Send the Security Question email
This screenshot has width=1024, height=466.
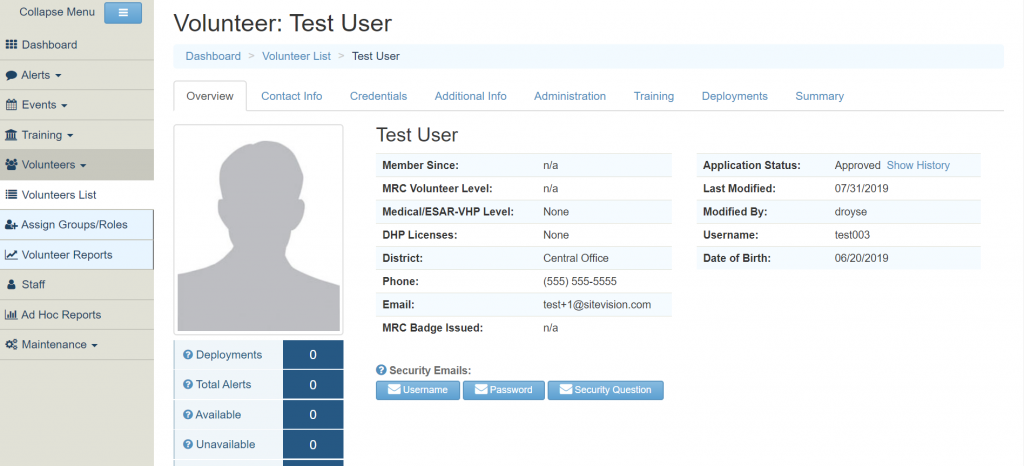pyautogui.click(x=605, y=390)
